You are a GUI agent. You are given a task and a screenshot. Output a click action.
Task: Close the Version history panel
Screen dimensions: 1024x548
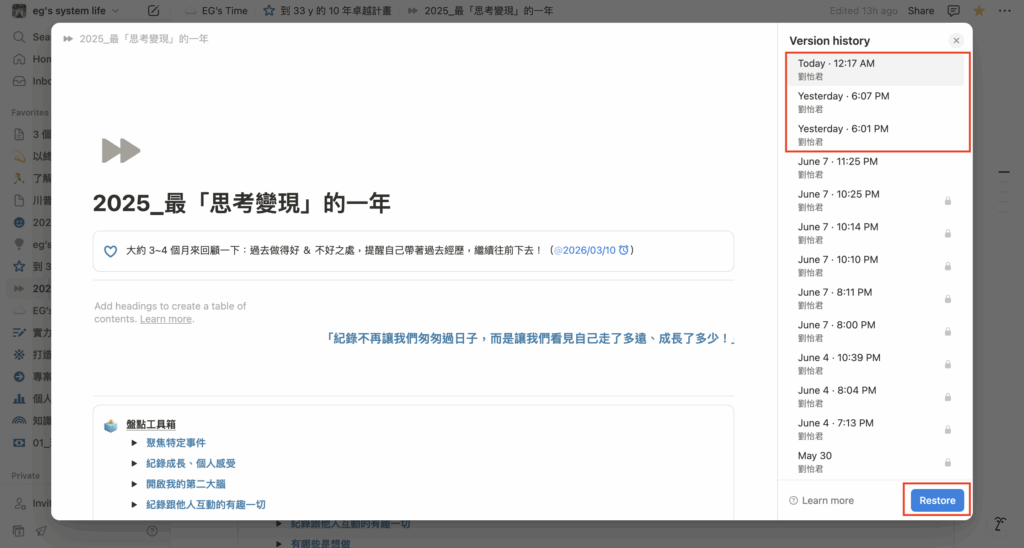click(x=956, y=40)
